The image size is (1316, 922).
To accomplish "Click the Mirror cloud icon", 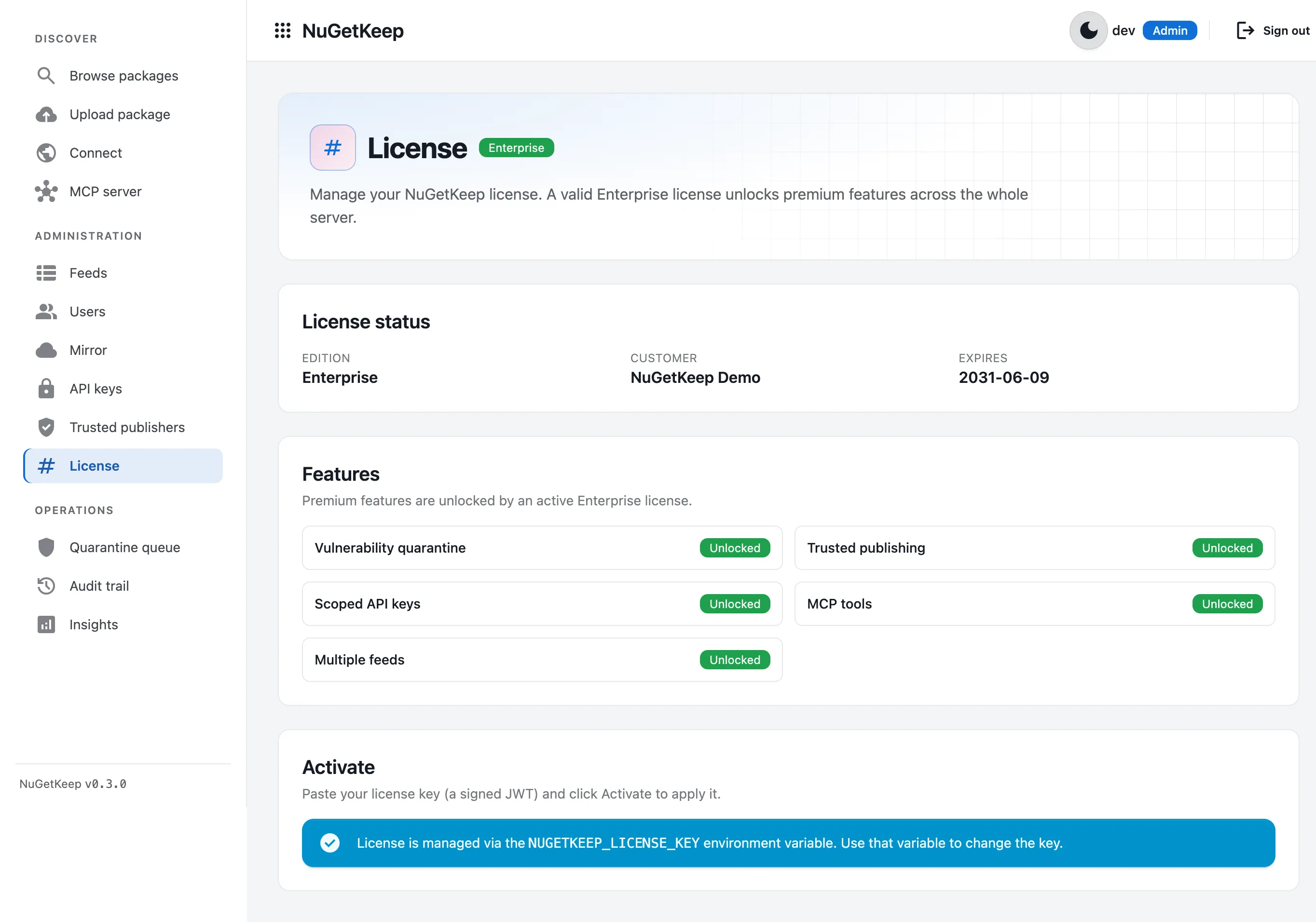I will pyautogui.click(x=46, y=350).
